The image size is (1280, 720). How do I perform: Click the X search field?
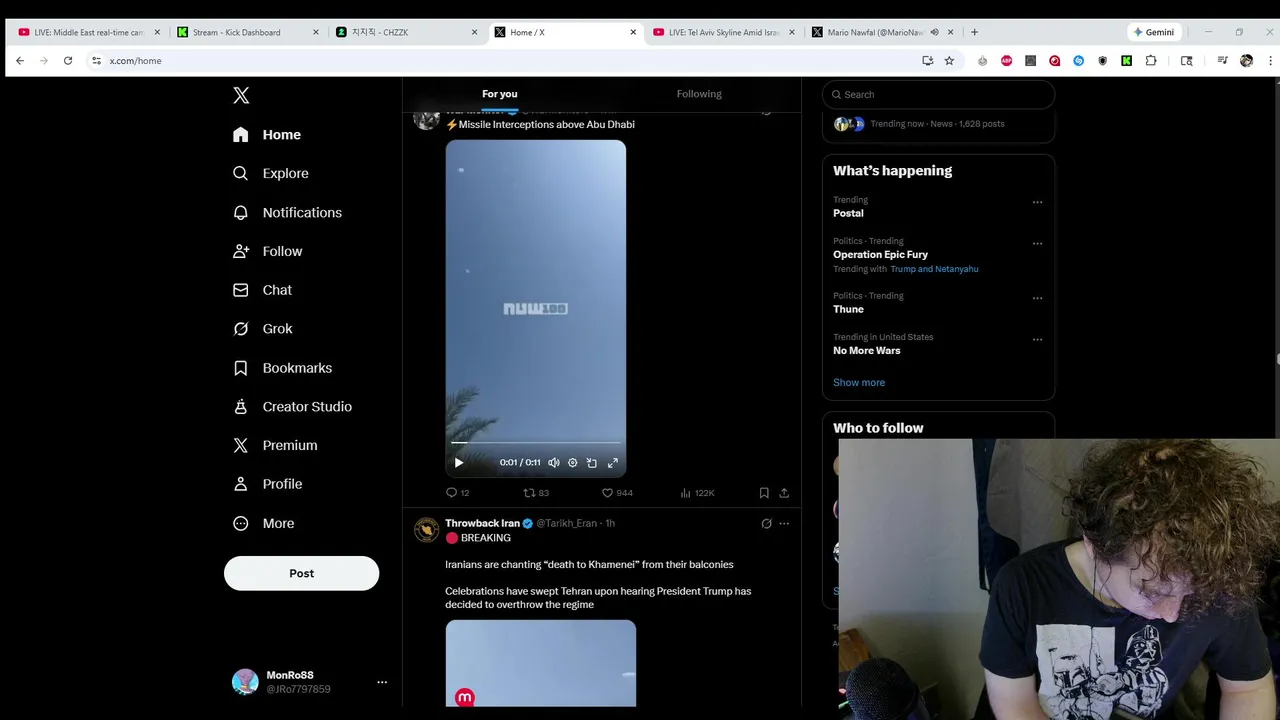click(938, 94)
